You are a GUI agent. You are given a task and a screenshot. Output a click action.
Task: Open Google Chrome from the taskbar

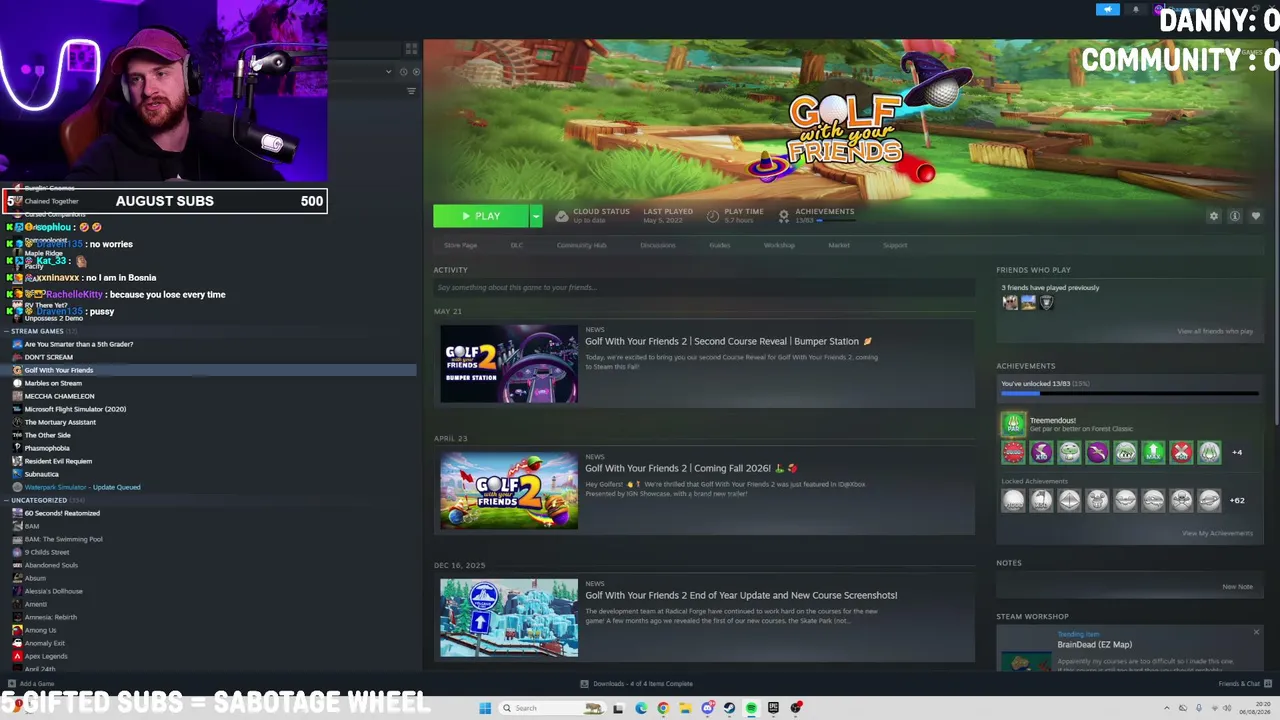pos(663,708)
